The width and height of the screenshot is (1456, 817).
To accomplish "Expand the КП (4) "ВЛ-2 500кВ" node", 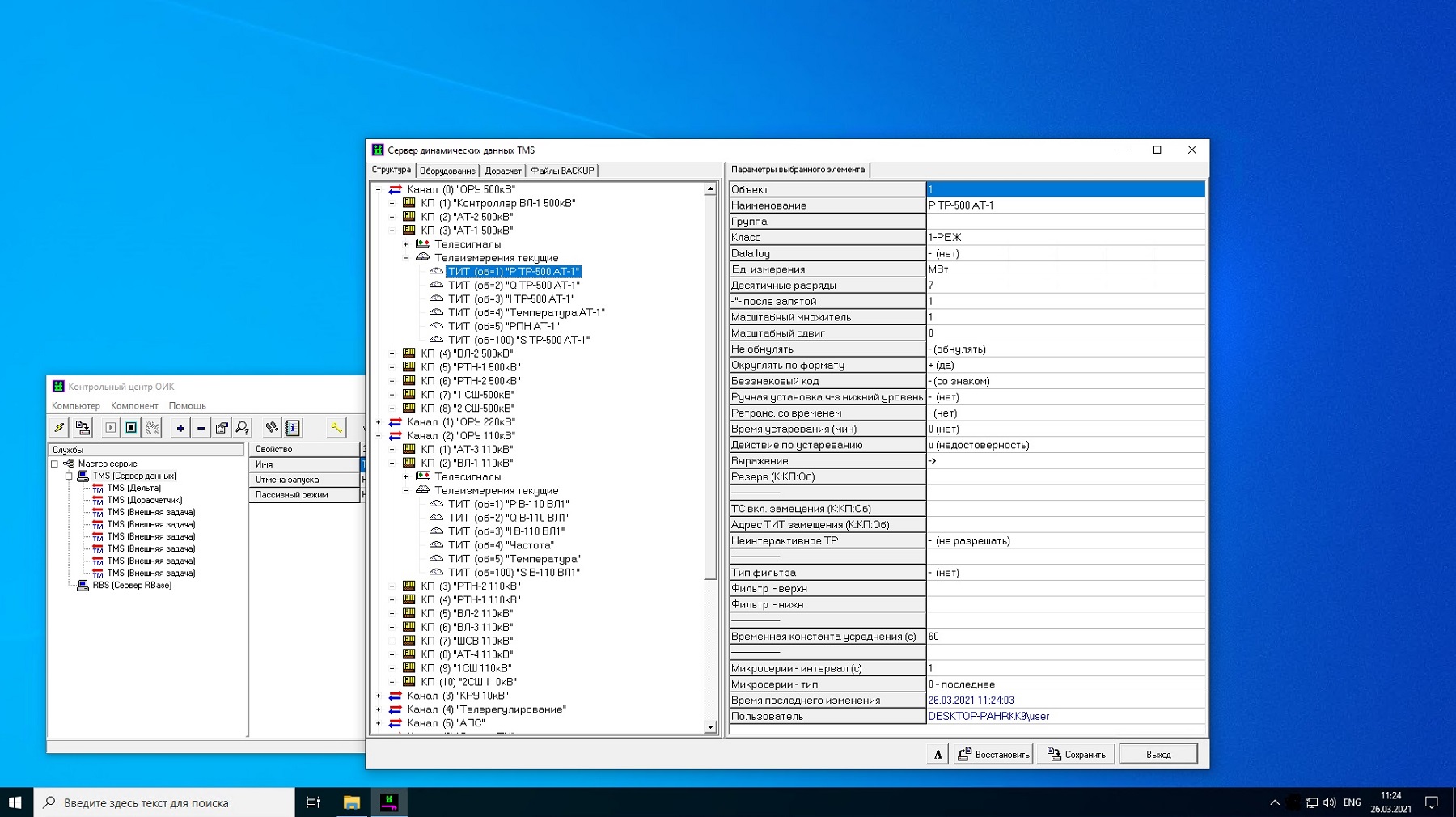I will coord(392,353).
